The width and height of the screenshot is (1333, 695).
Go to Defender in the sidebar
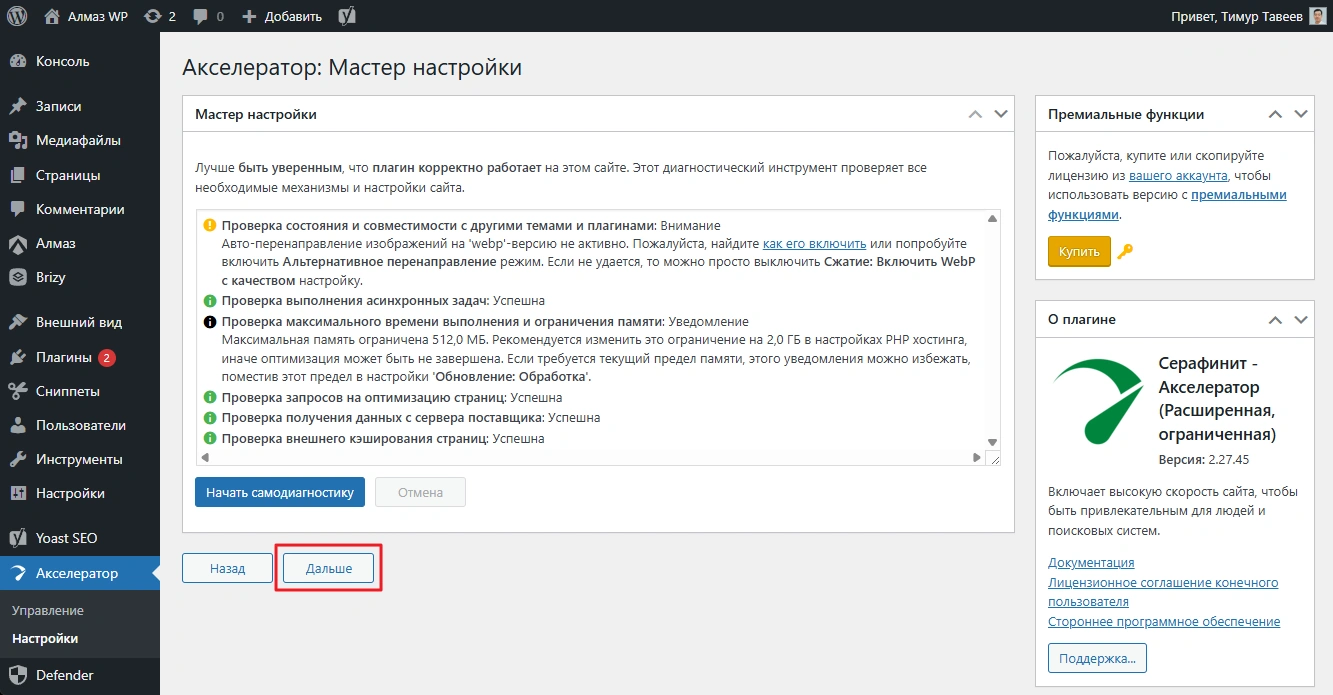click(x=64, y=675)
